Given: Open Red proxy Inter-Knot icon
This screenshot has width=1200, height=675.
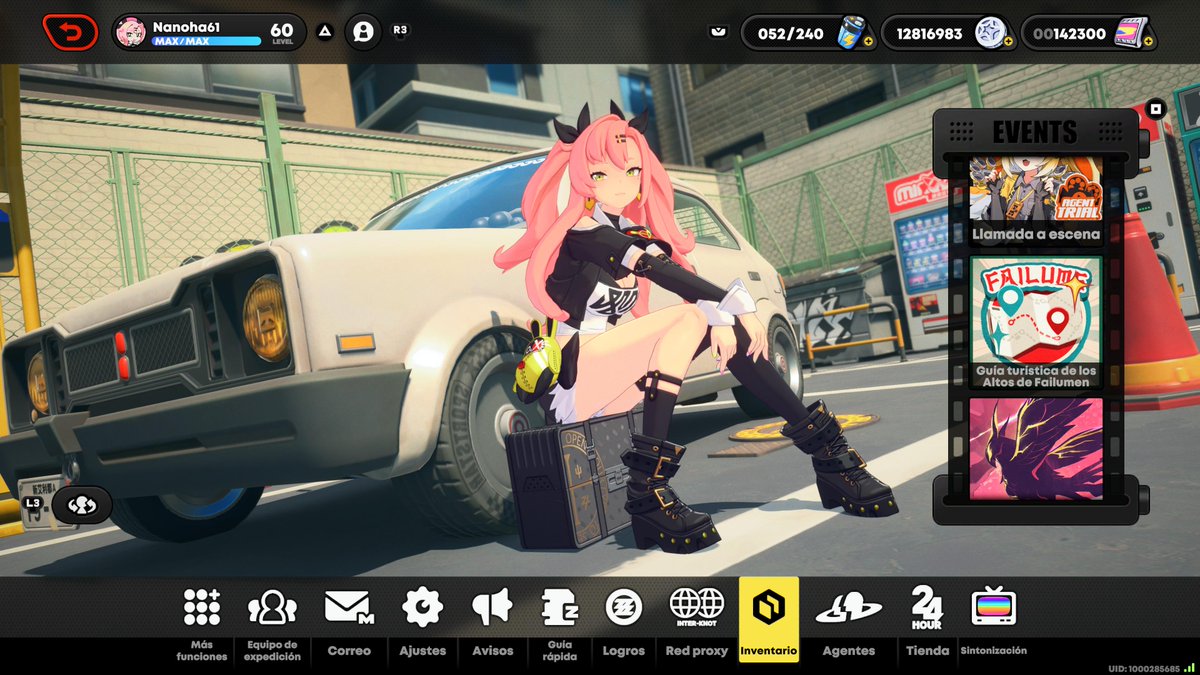Looking at the screenshot, I should [x=697, y=607].
